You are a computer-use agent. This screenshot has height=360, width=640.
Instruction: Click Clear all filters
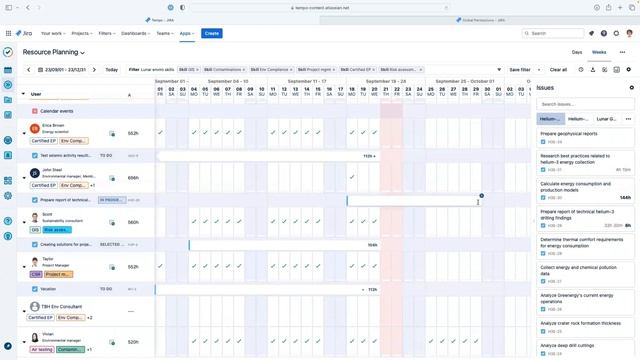[558, 70]
